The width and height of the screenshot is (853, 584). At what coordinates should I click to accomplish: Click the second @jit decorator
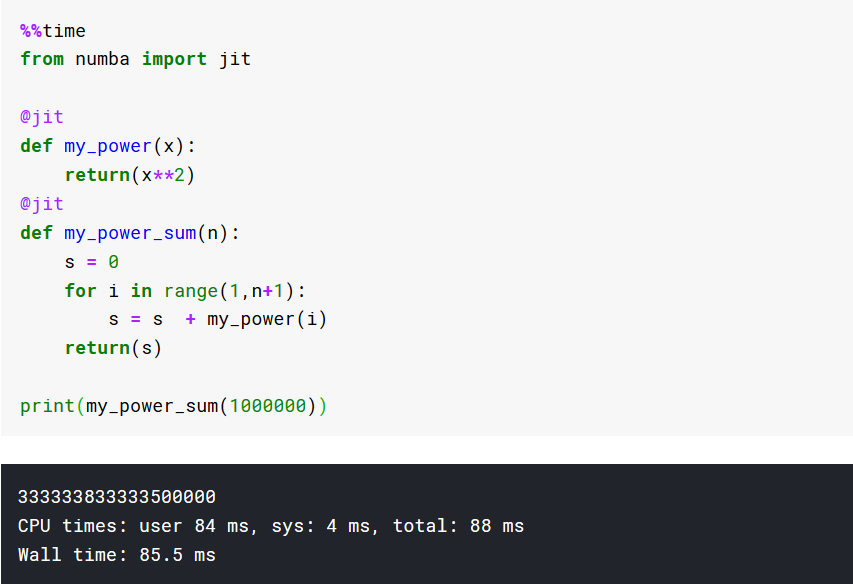[42, 204]
